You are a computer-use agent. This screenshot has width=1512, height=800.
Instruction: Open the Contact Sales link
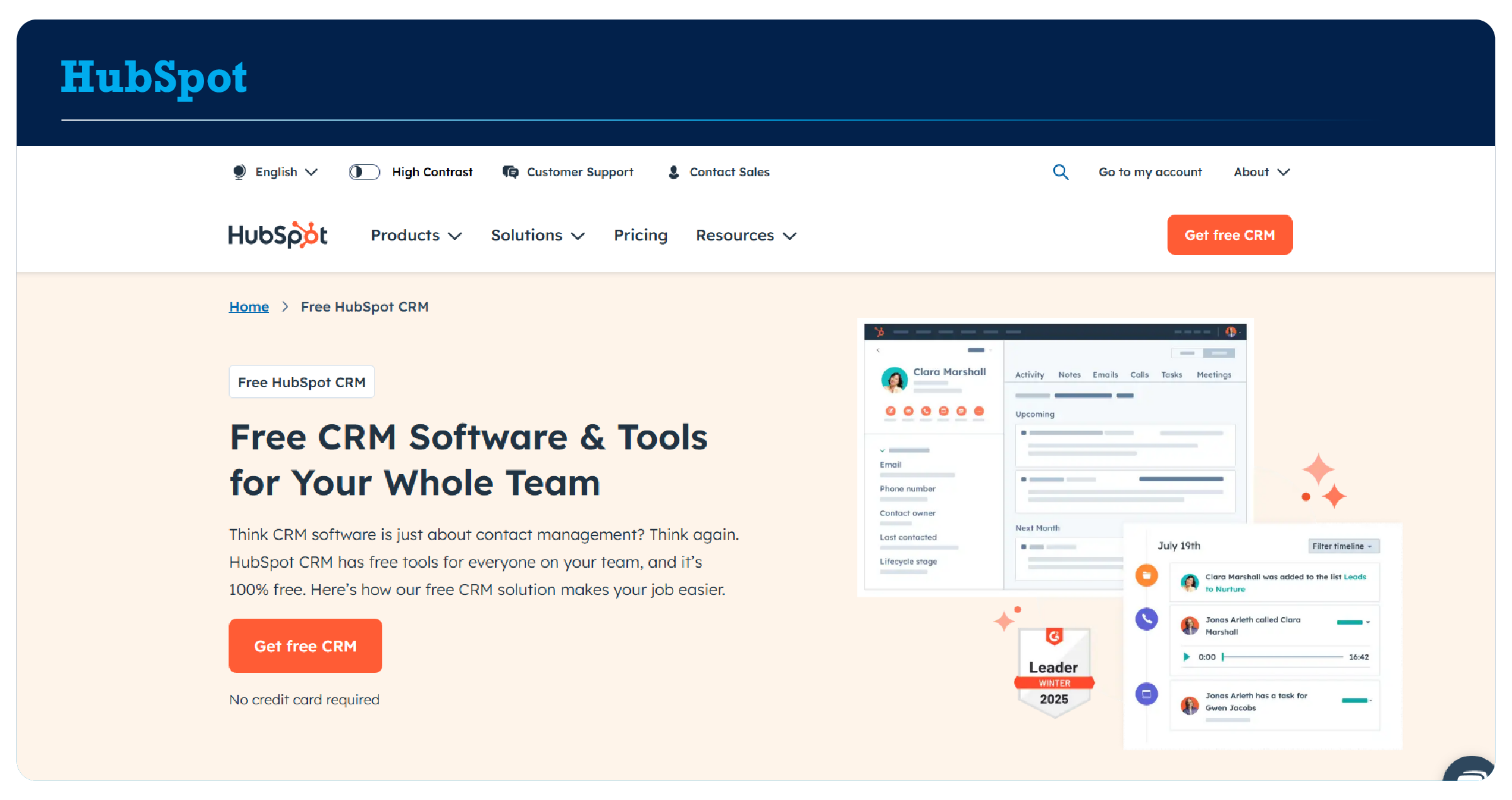729,172
